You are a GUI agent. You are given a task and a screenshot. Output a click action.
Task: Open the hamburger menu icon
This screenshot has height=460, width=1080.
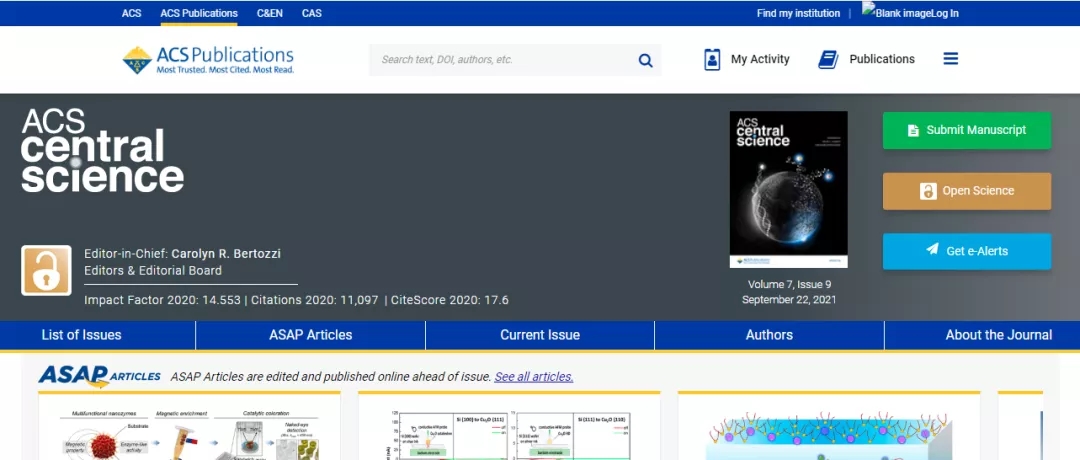tap(950, 59)
